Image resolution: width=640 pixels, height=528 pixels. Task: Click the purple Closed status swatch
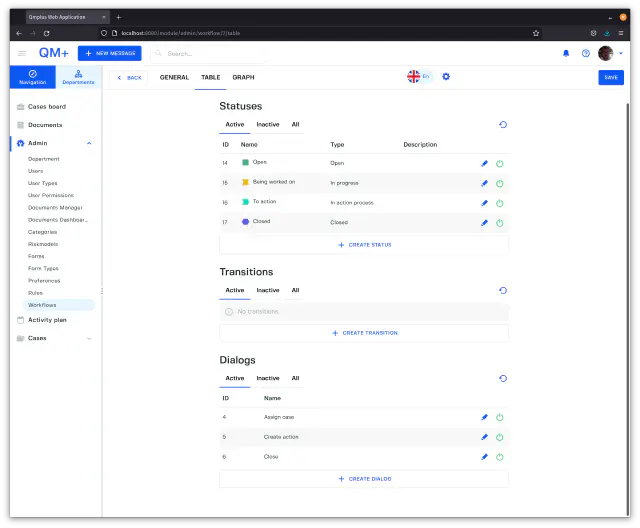[245, 222]
